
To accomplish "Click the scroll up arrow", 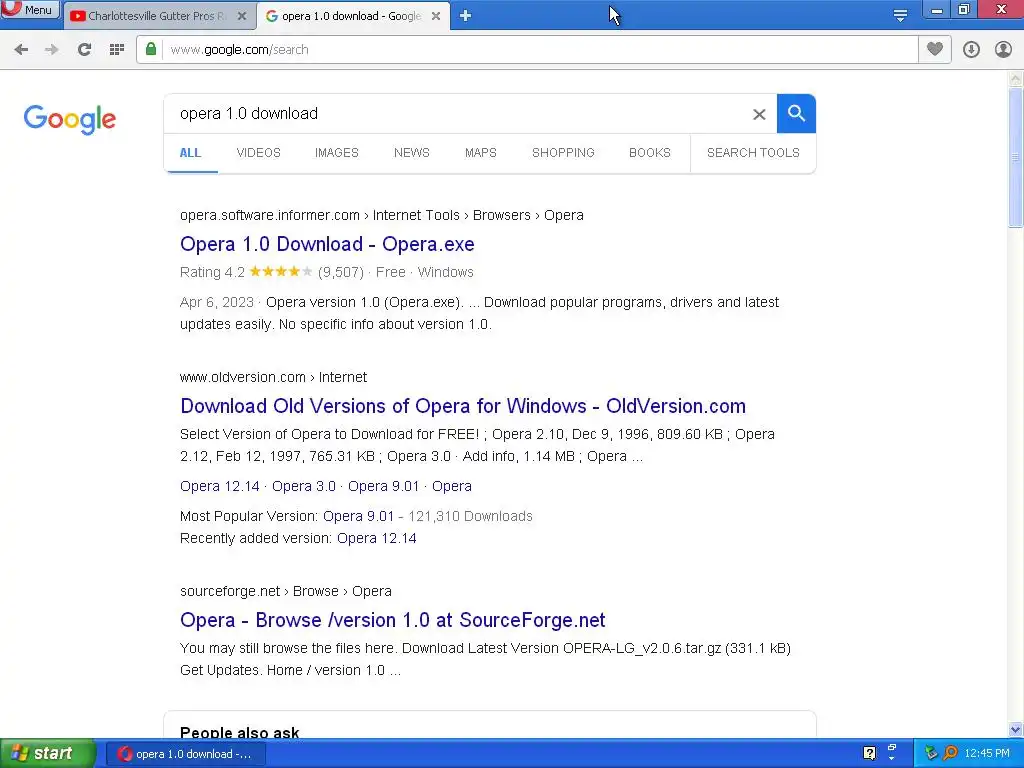I will tap(1016, 79).
